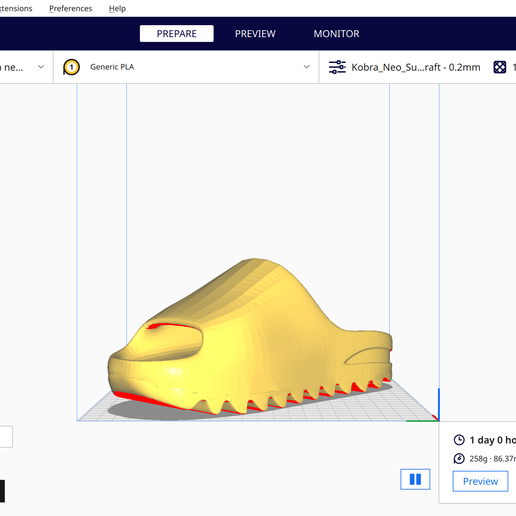This screenshot has width=516, height=516.
Task: Open the Preferences menu
Action: (x=70, y=8)
